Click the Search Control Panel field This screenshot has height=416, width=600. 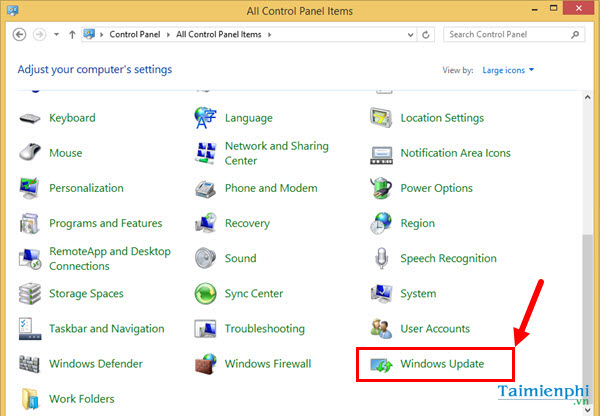(514, 34)
